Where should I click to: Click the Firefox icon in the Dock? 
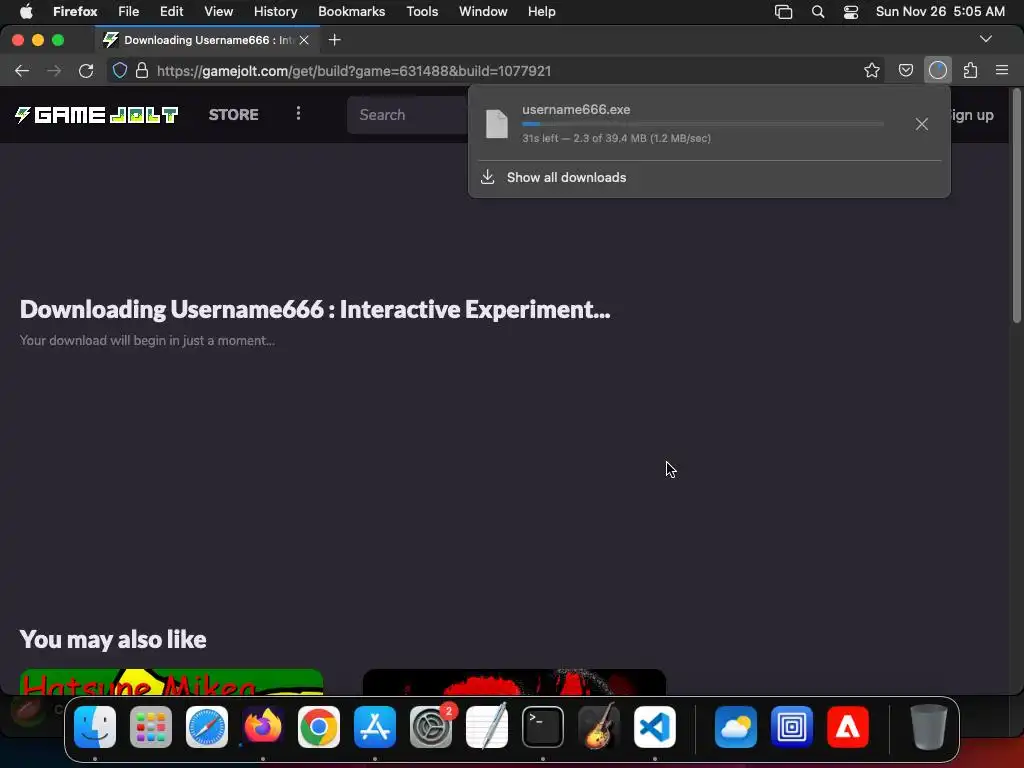tap(263, 727)
